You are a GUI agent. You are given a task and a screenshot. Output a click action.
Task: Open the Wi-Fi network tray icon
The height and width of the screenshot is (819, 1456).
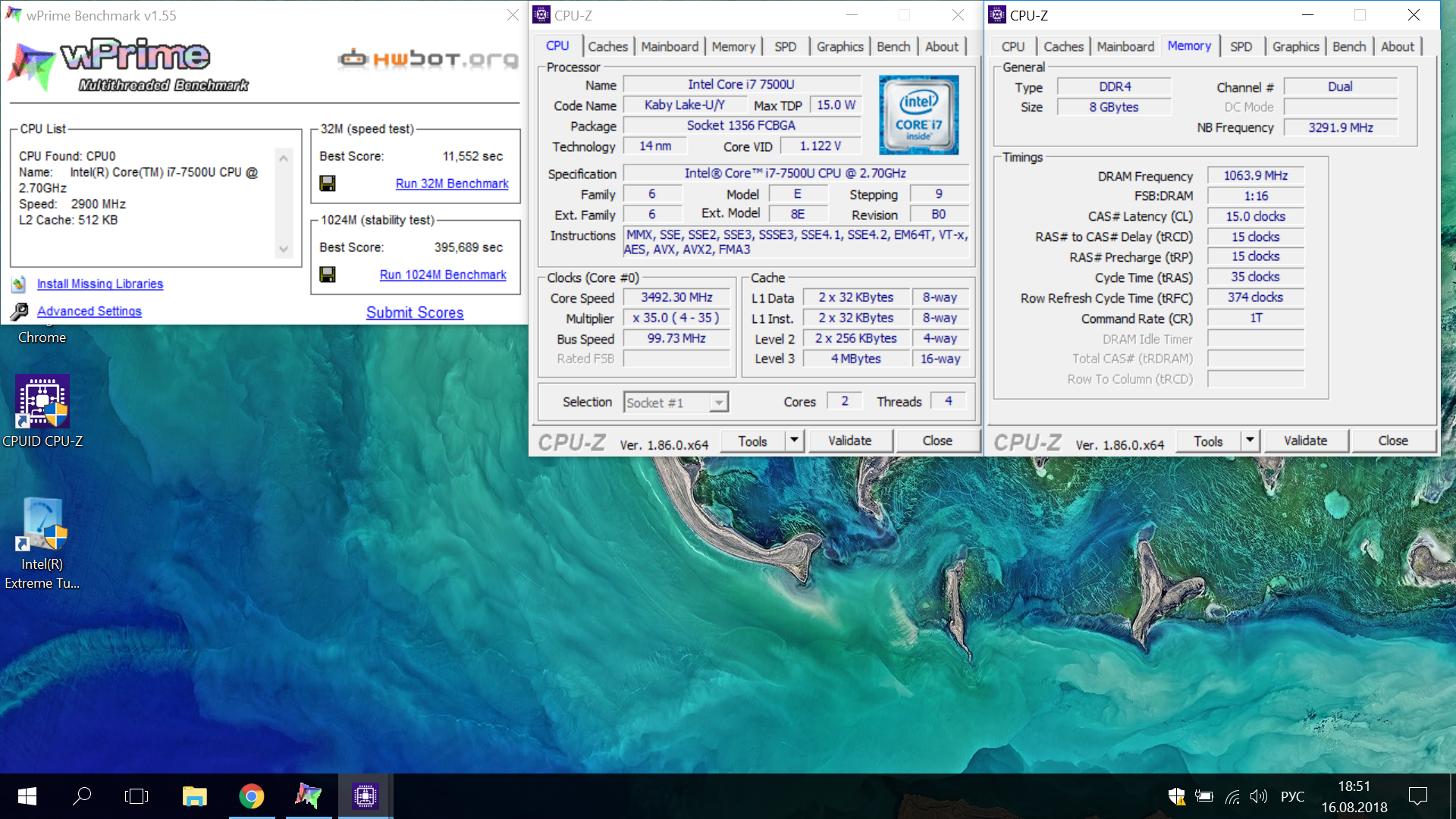tap(1232, 796)
